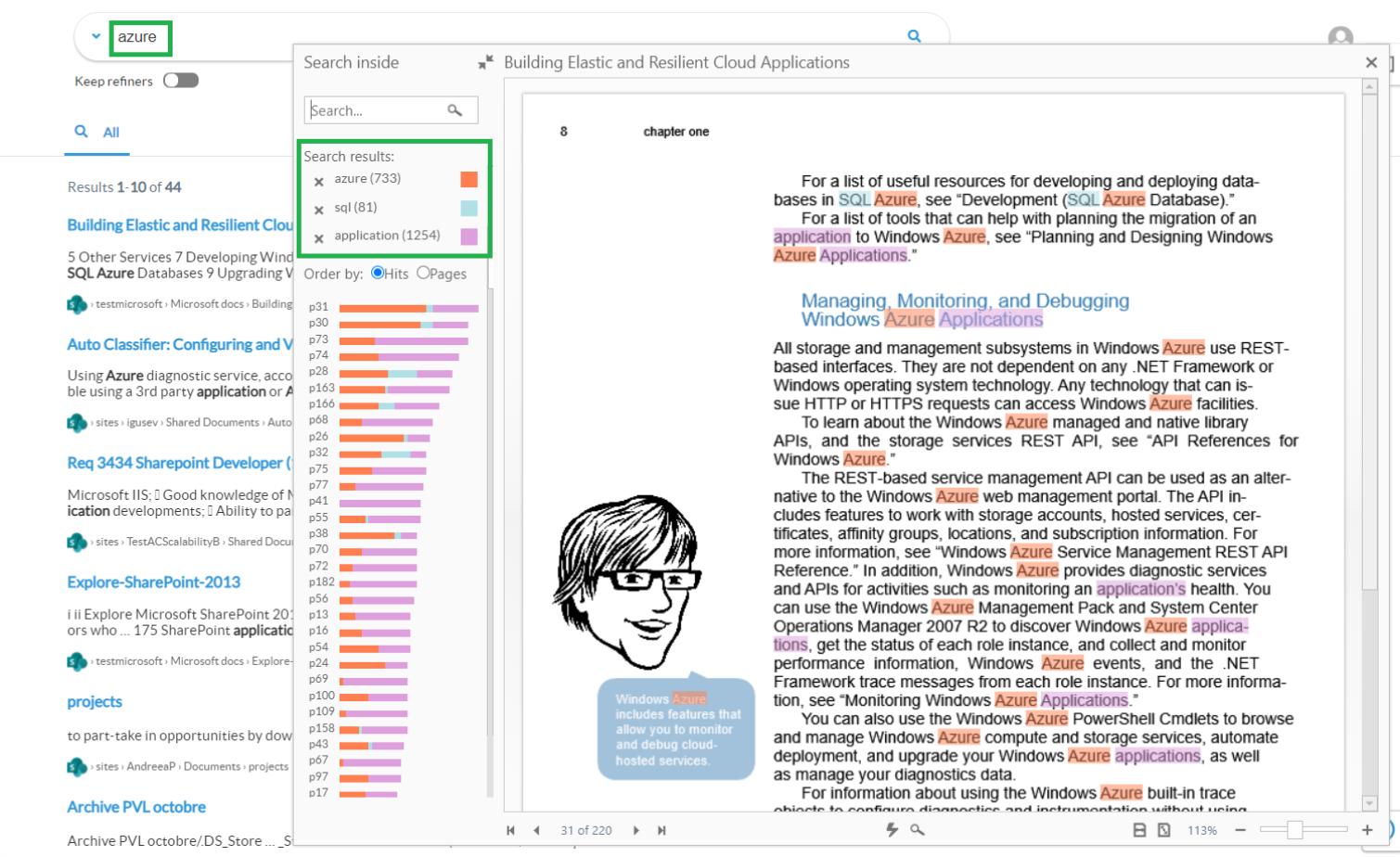Screen dimensions: 1400x857
Task: Click the azure orange color swatch
Action: point(469,180)
